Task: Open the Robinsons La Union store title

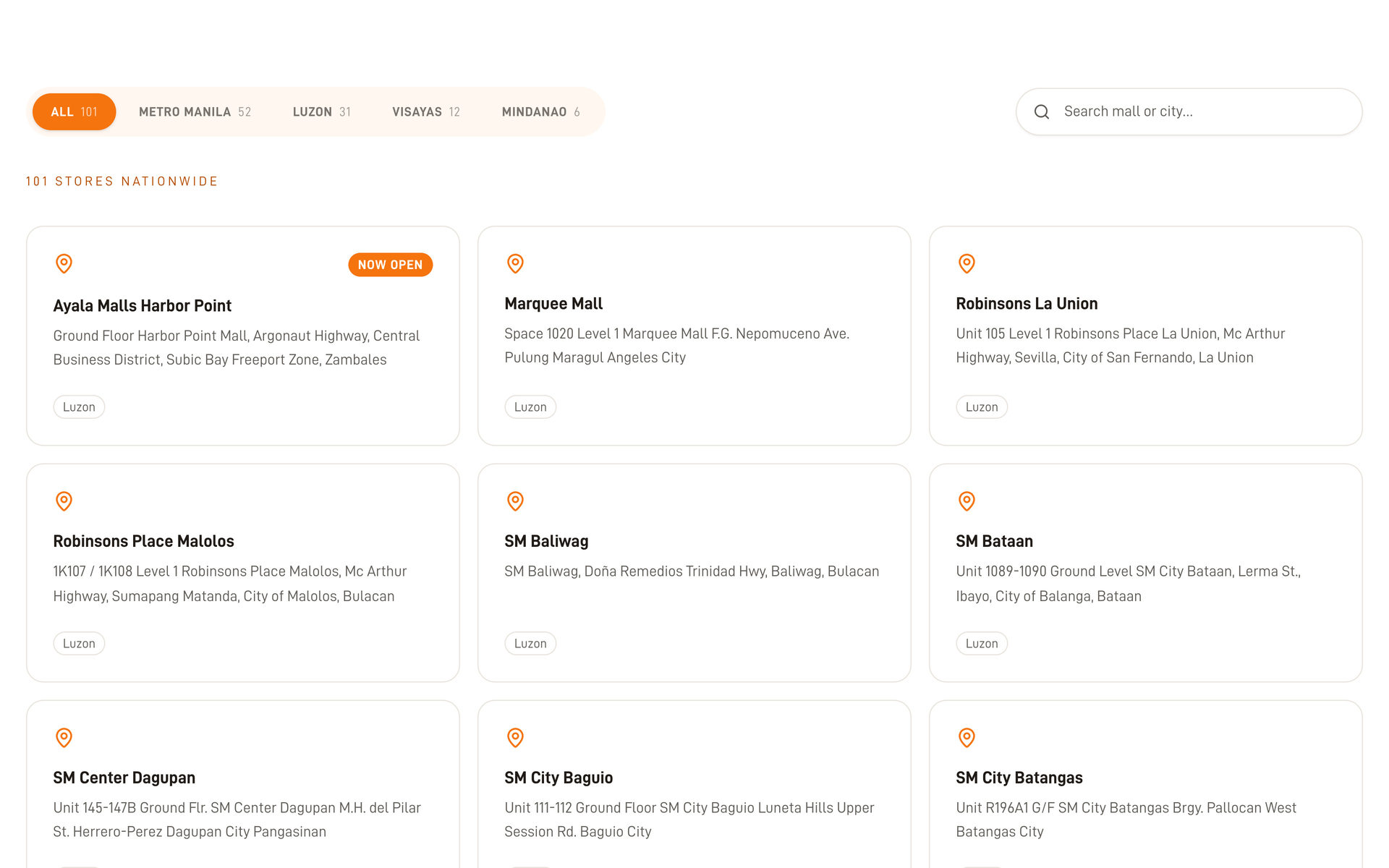Action: click(x=1027, y=304)
